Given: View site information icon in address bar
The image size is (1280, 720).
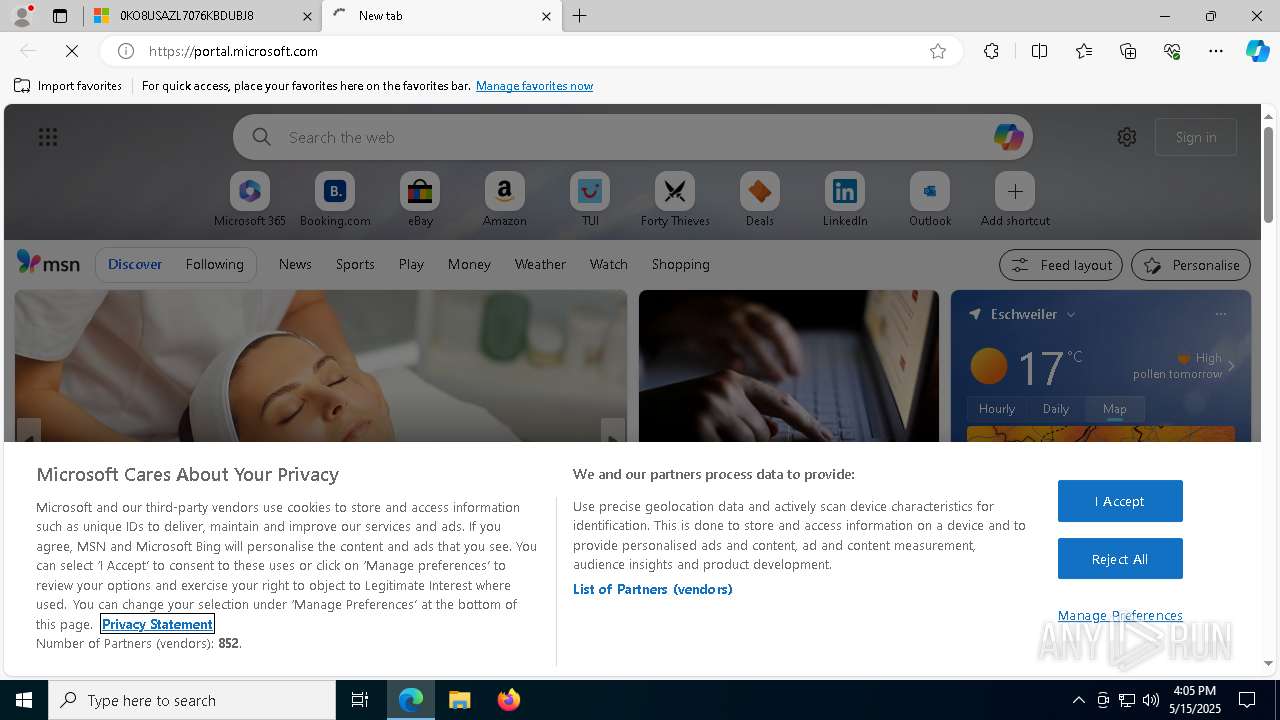Looking at the screenshot, I should [x=126, y=51].
